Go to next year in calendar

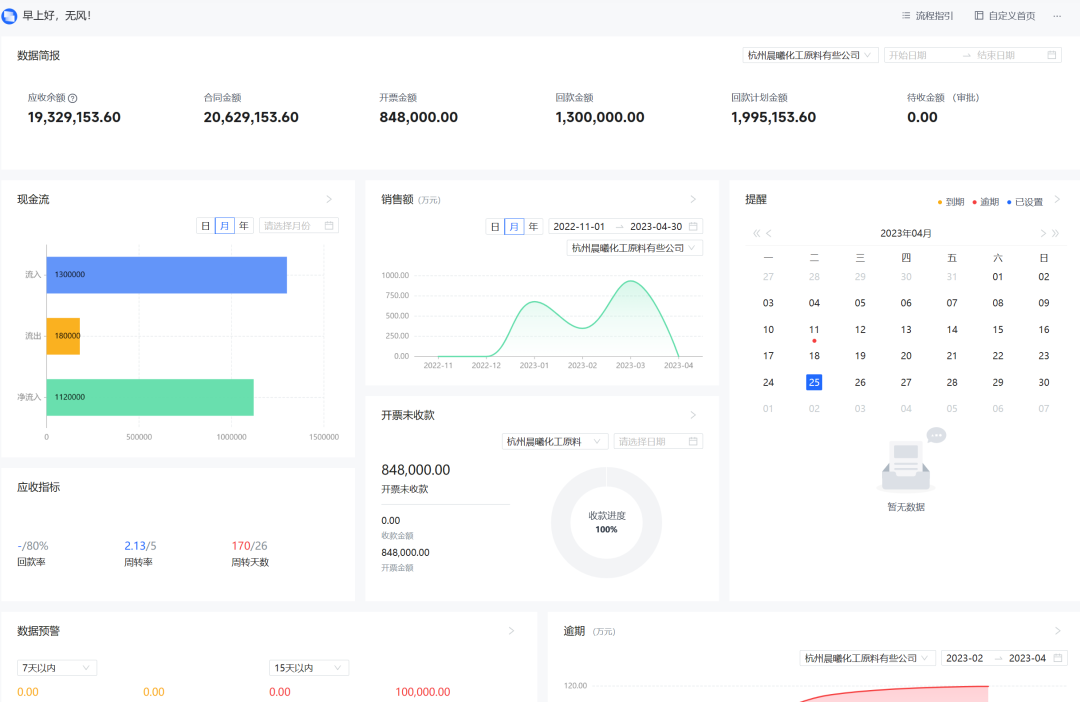[x=1055, y=234]
